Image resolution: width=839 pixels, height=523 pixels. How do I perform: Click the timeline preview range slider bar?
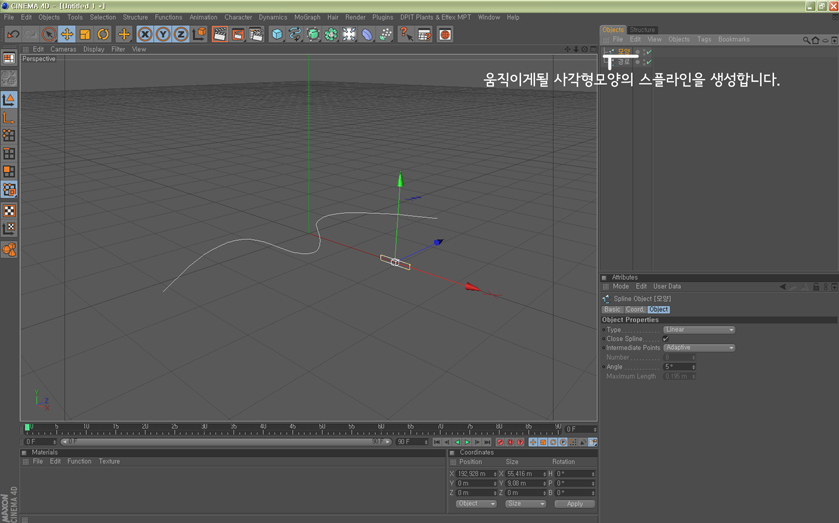point(226,442)
